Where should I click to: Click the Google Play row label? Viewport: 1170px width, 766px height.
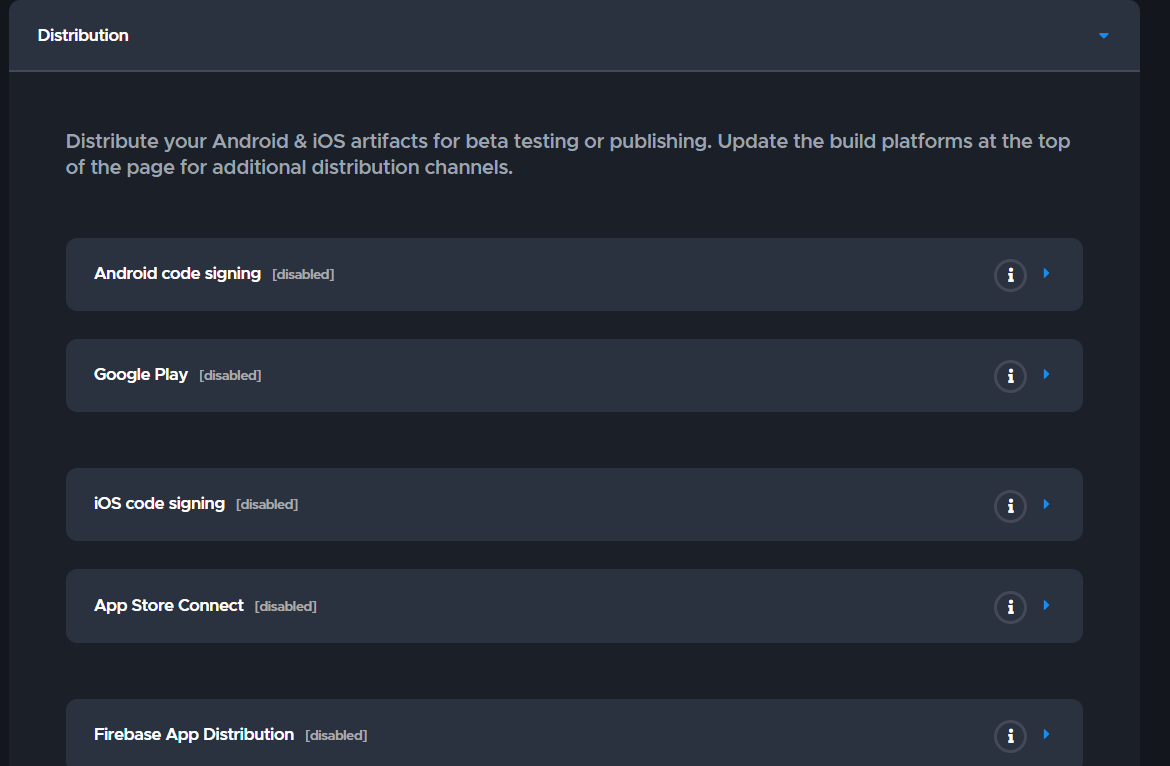point(141,374)
